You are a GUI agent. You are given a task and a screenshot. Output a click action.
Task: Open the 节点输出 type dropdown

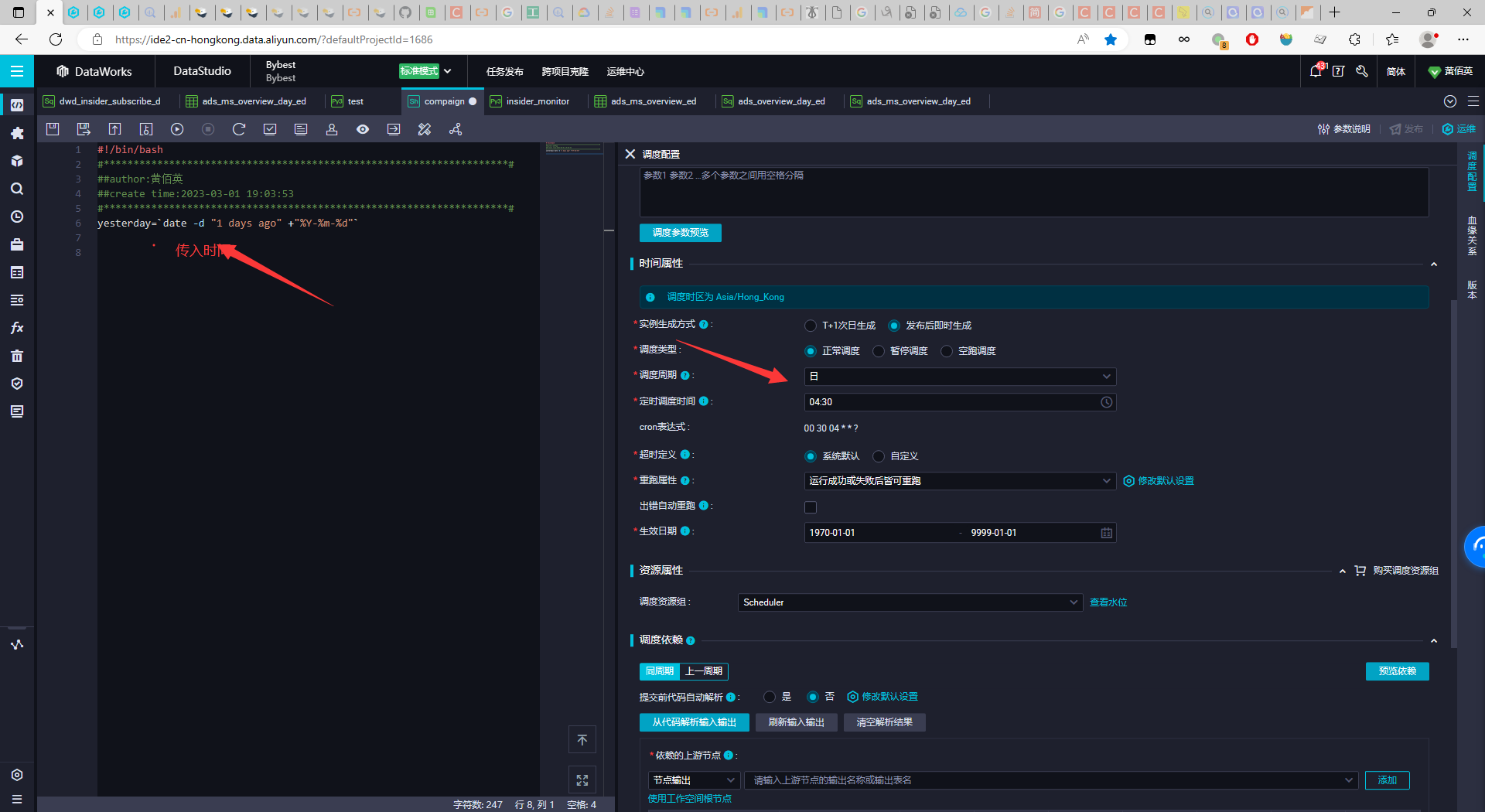[x=693, y=780]
